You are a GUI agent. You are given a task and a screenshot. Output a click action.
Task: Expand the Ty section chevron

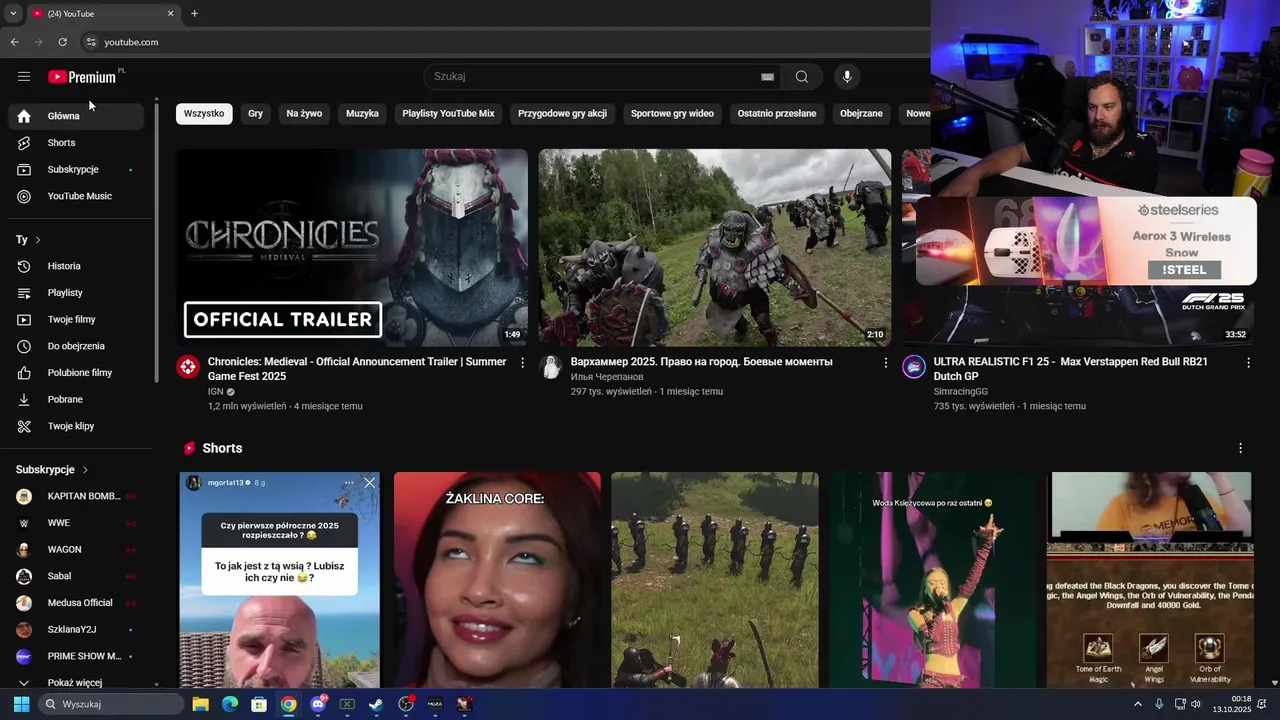(x=37, y=240)
